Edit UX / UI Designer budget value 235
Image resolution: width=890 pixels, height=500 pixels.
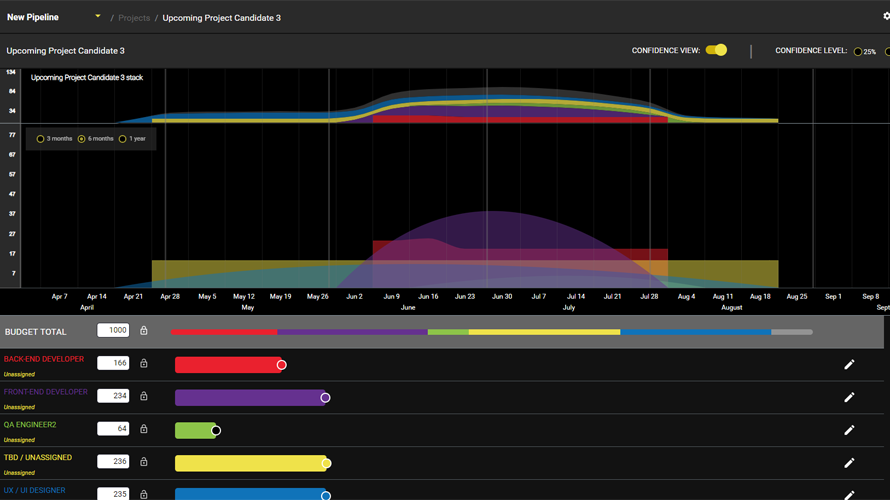click(113, 494)
